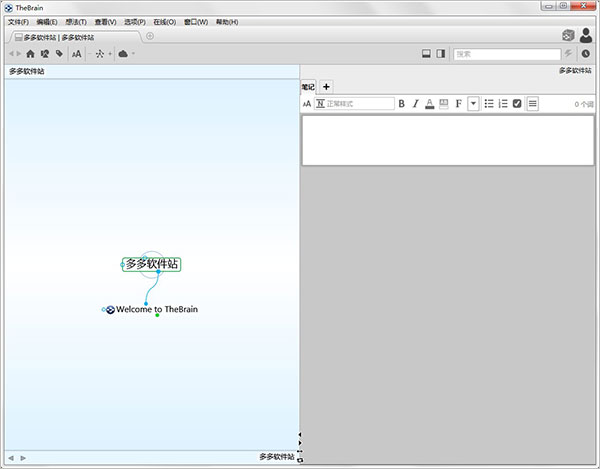The width and height of the screenshot is (600, 469).
Task: Click the lightning bolt icon beside search
Action: (568, 54)
